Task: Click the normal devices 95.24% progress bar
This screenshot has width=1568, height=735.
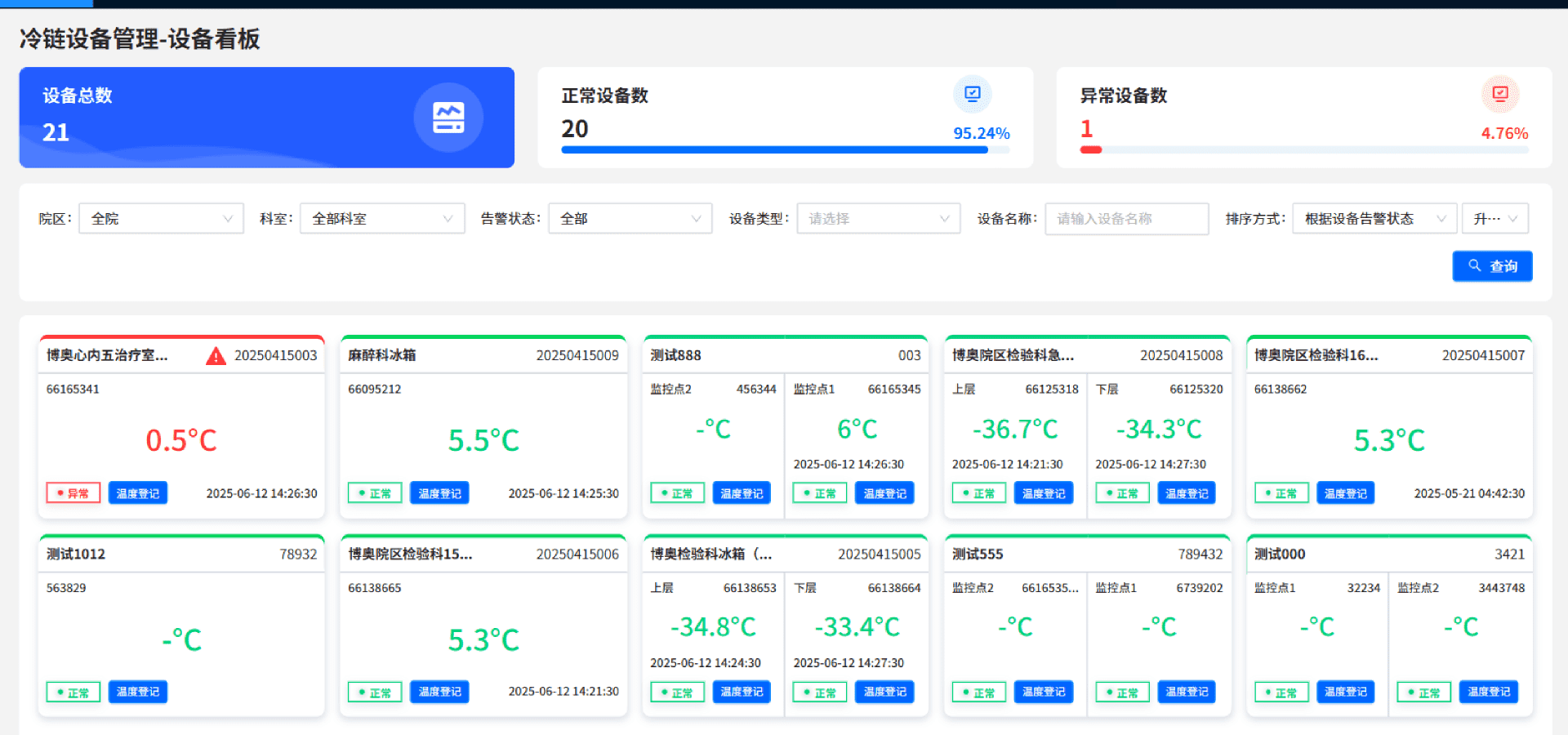Action: tap(774, 150)
